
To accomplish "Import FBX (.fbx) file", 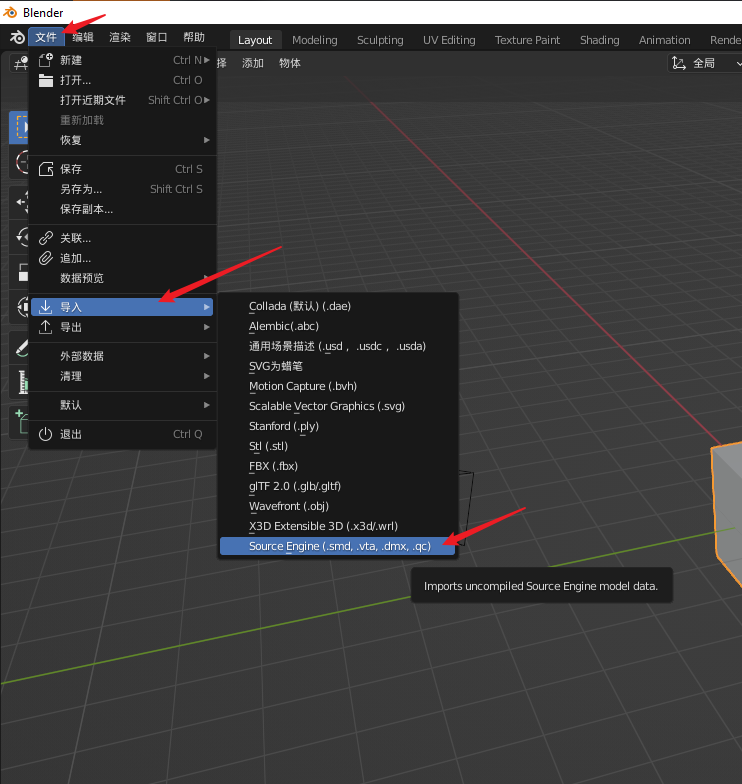I will 338,466.
